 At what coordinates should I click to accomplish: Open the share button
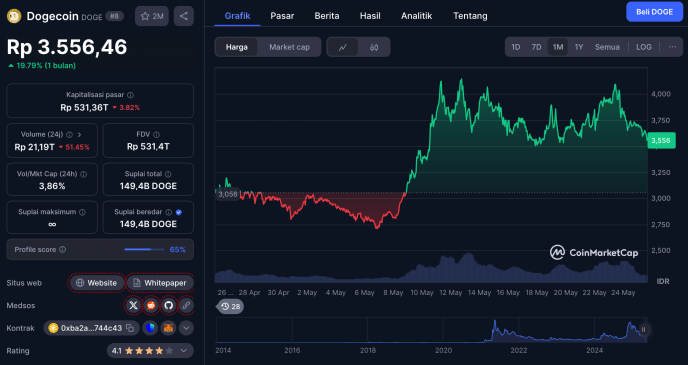tap(184, 16)
